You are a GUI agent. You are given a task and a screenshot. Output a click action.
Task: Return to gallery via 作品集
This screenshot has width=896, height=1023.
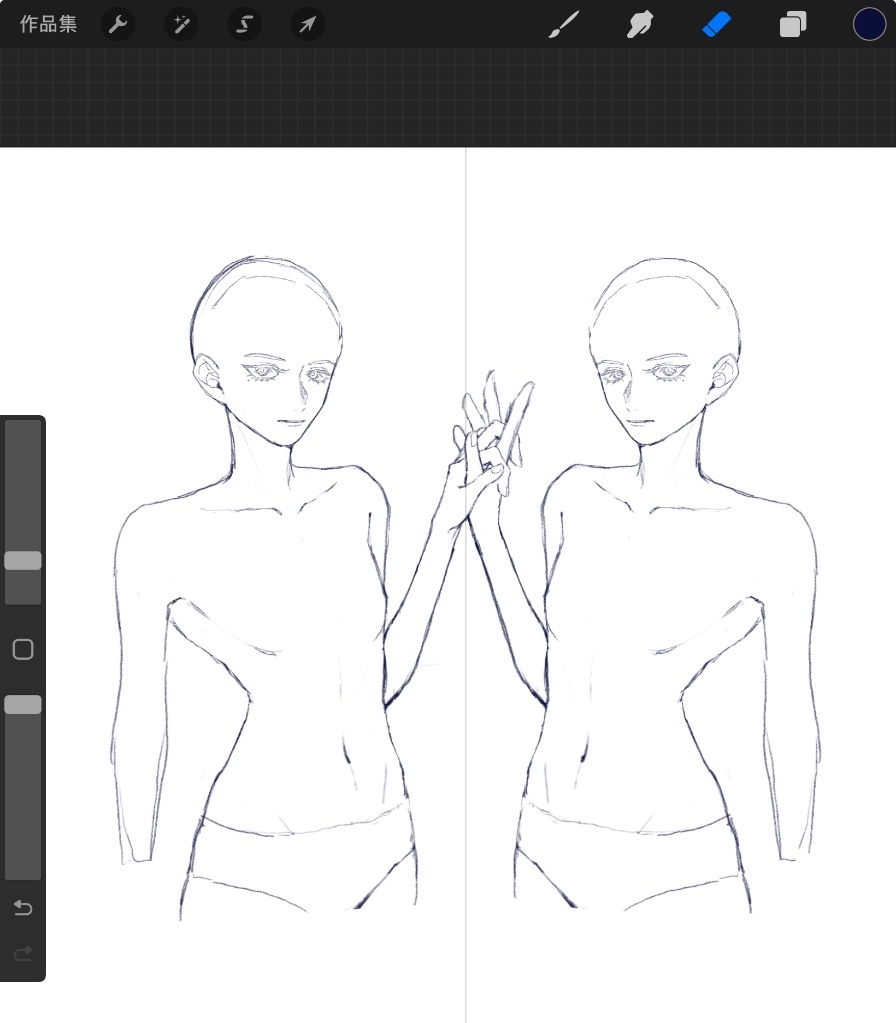pos(48,25)
